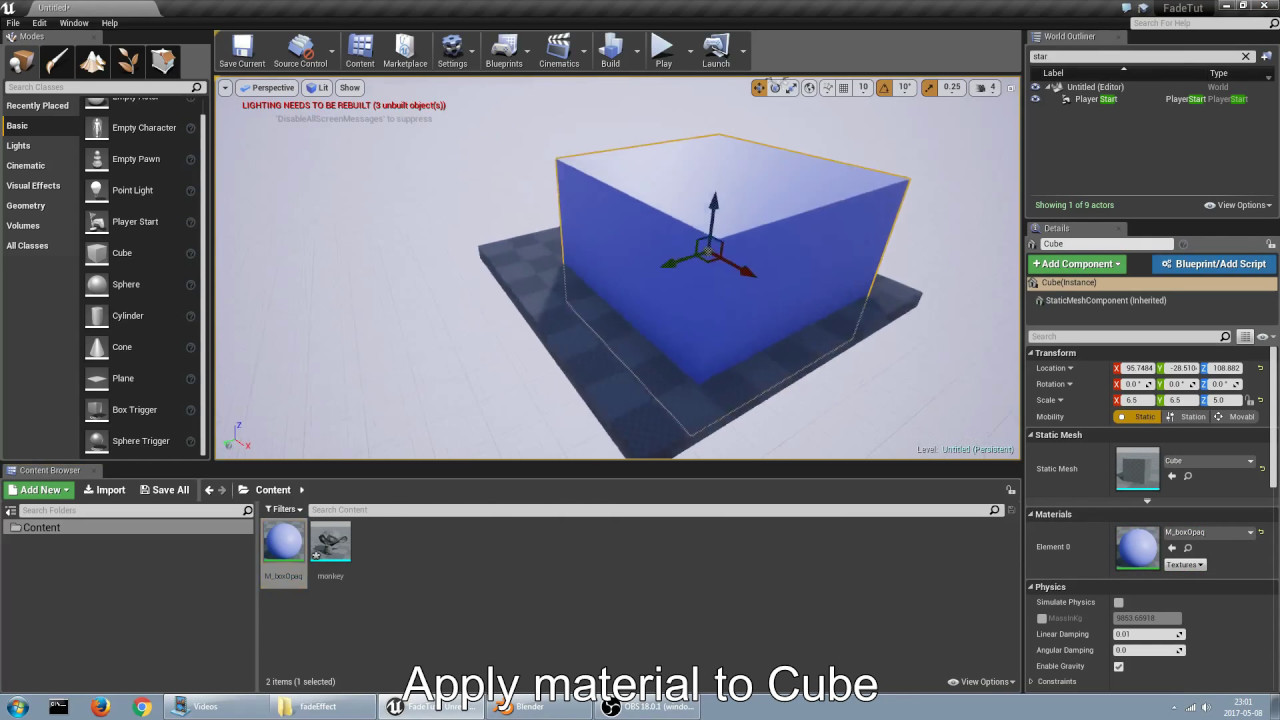Toggle grid snapping in viewport
Image resolution: width=1280 pixels, height=720 pixels.
coord(843,88)
